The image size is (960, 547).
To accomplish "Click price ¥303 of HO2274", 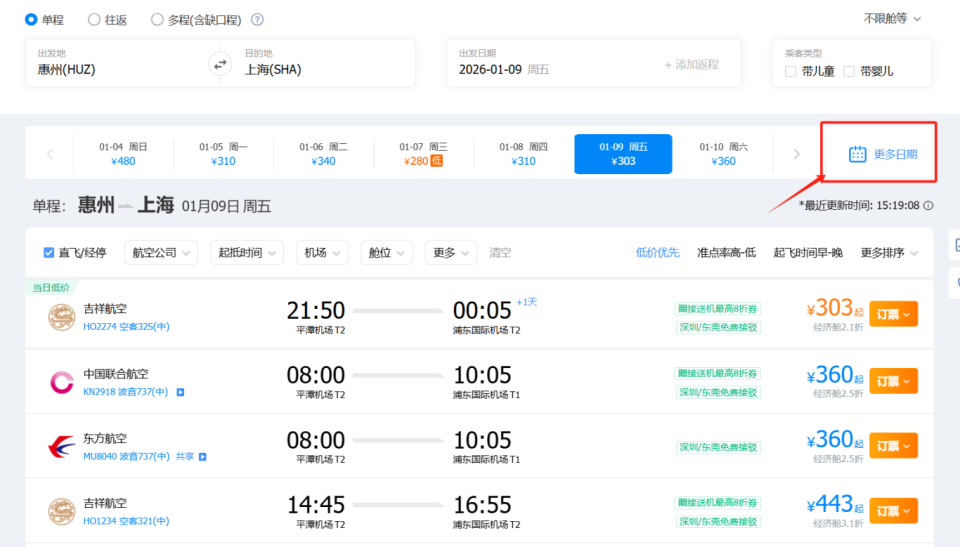I will (835, 308).
